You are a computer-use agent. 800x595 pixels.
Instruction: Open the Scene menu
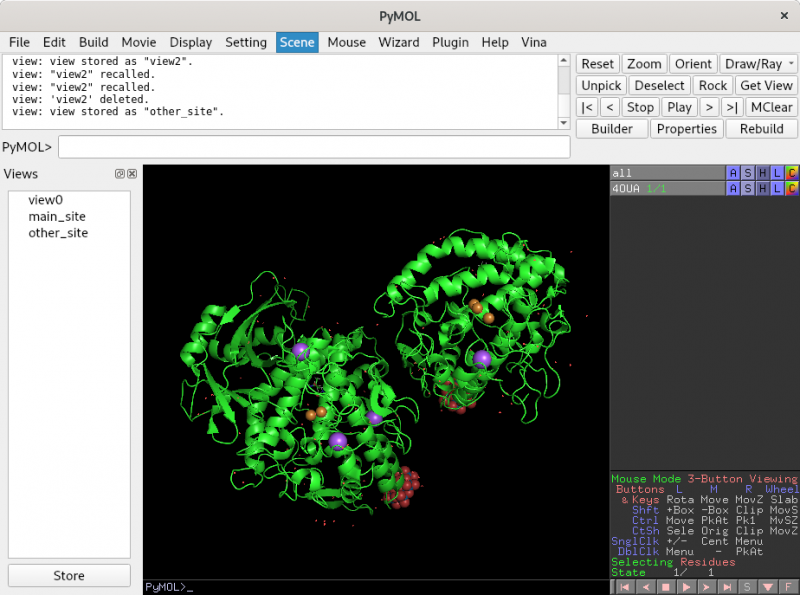[297, 42]
